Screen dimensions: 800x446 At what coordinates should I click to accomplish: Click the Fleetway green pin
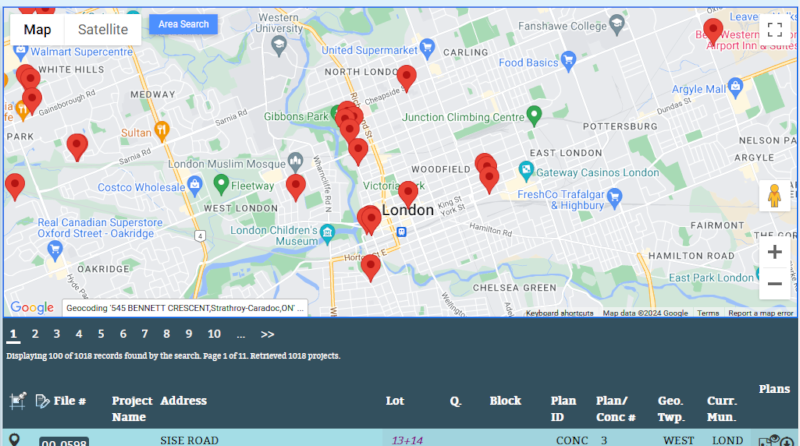point(220,185)
